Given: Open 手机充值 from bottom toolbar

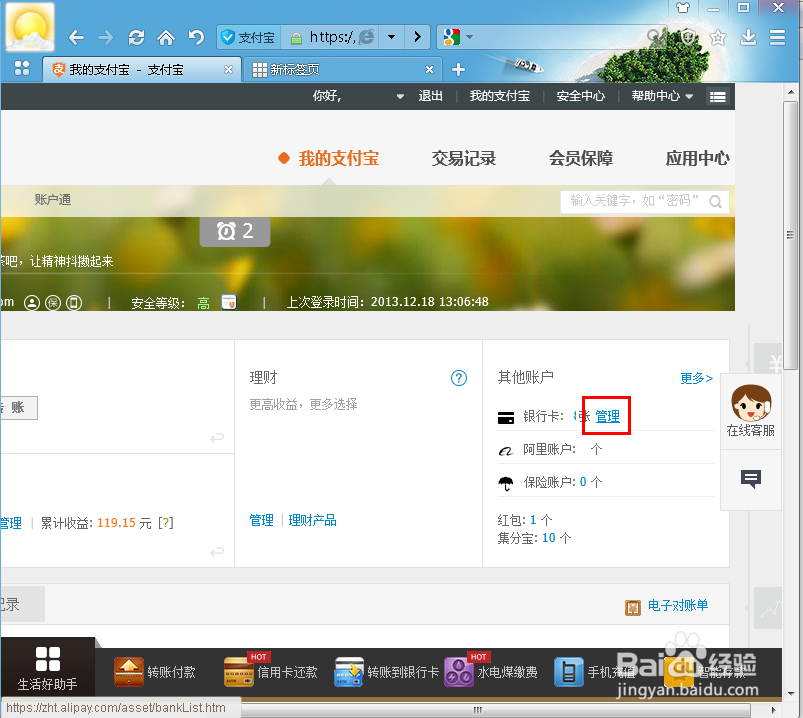Looking at the screenshot, I should [x=595, y=672].
